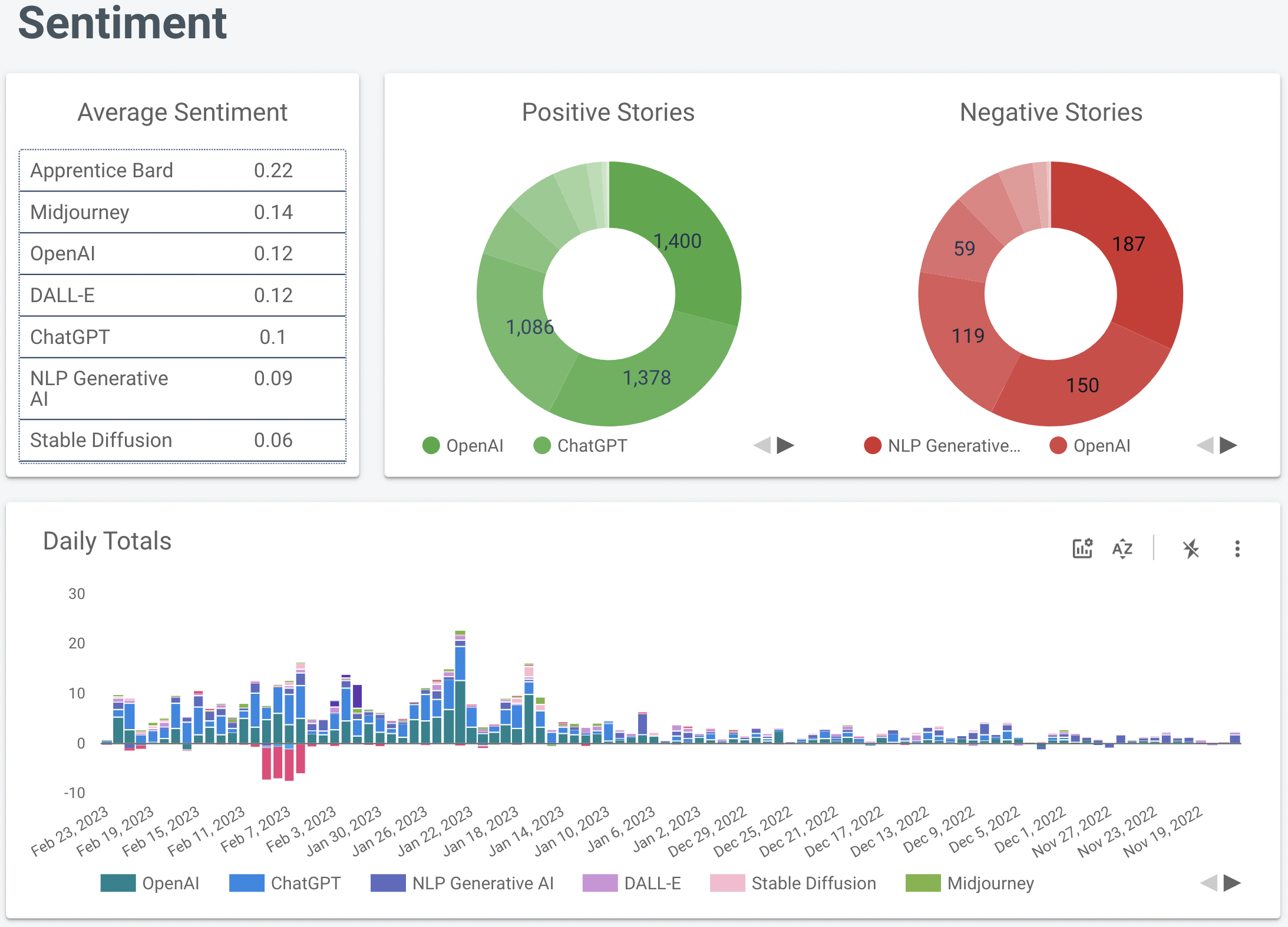This screenshot has width=1288, height=927.
Task: Click the 59 slice of Negative Stories
Action: (965, 249)
